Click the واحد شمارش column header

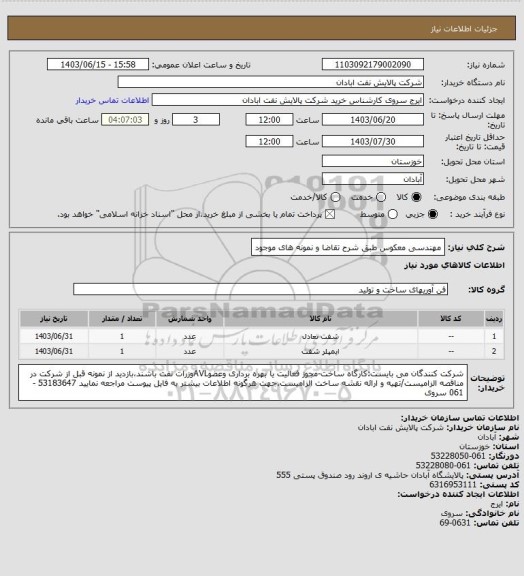click(190, 319)
